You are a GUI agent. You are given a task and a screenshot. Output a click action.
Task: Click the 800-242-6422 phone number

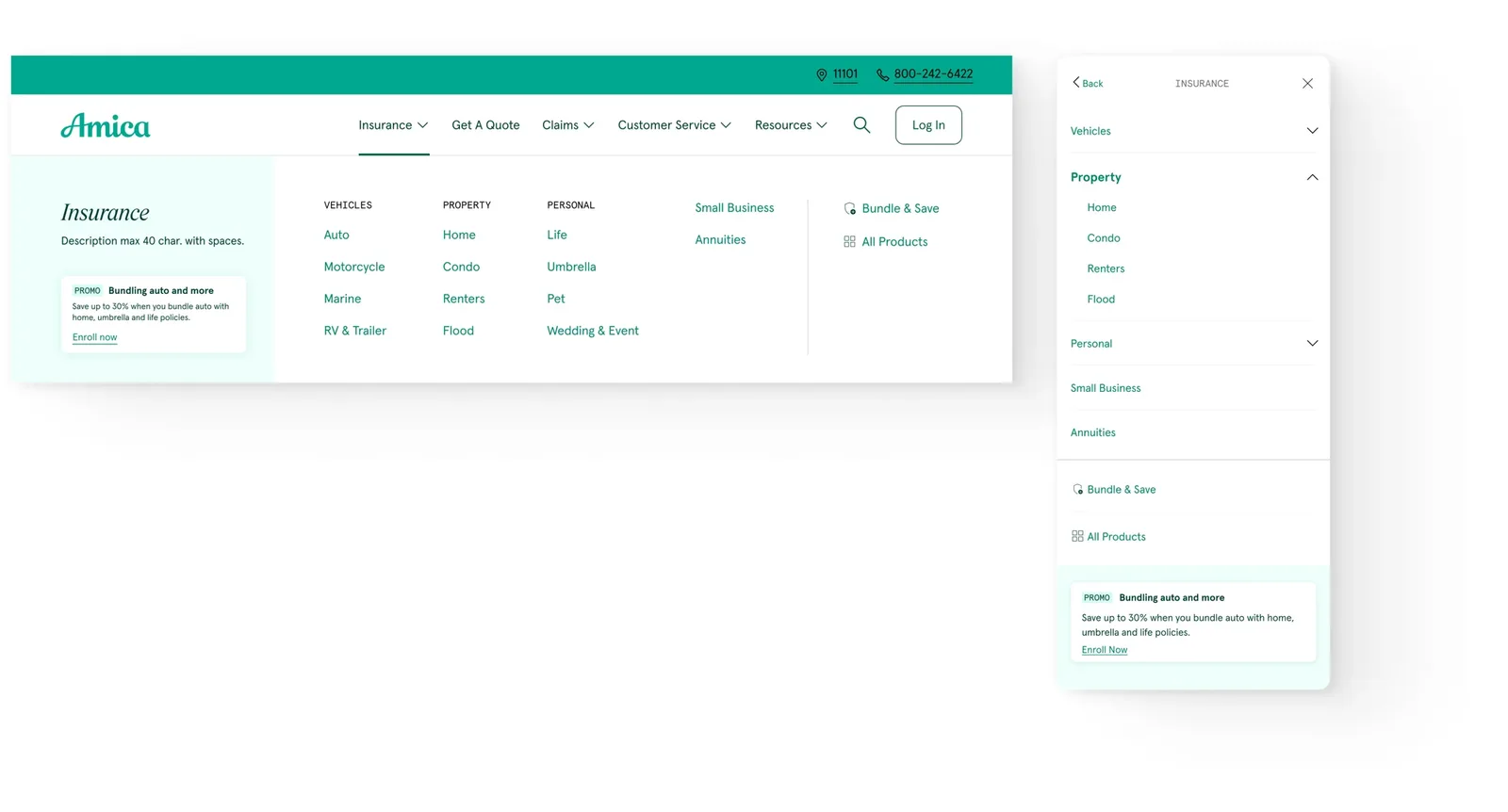point(933,73)
